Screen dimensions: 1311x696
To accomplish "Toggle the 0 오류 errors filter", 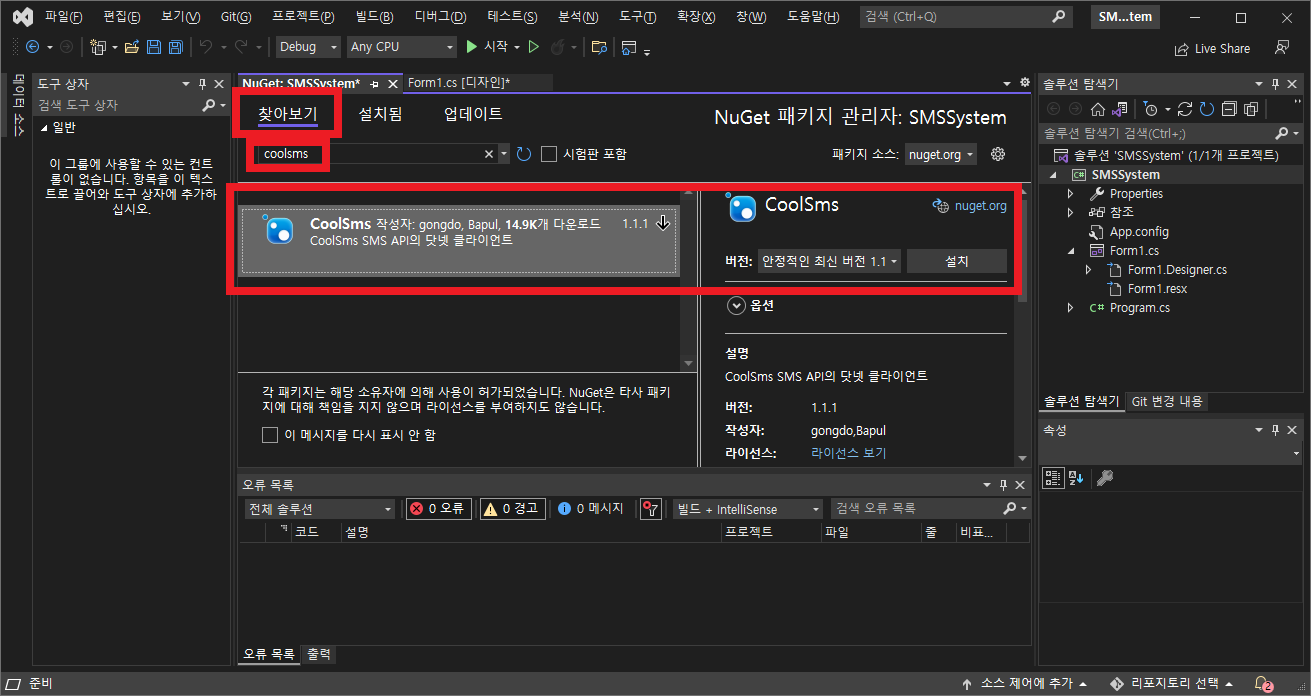I will click(437, 509).
